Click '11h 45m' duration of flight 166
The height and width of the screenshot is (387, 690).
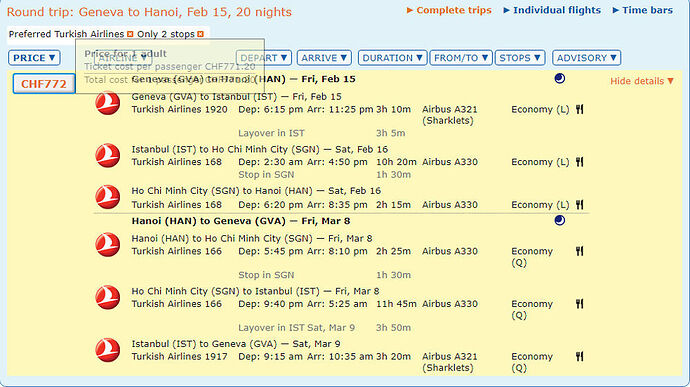(x=396, y=304)
